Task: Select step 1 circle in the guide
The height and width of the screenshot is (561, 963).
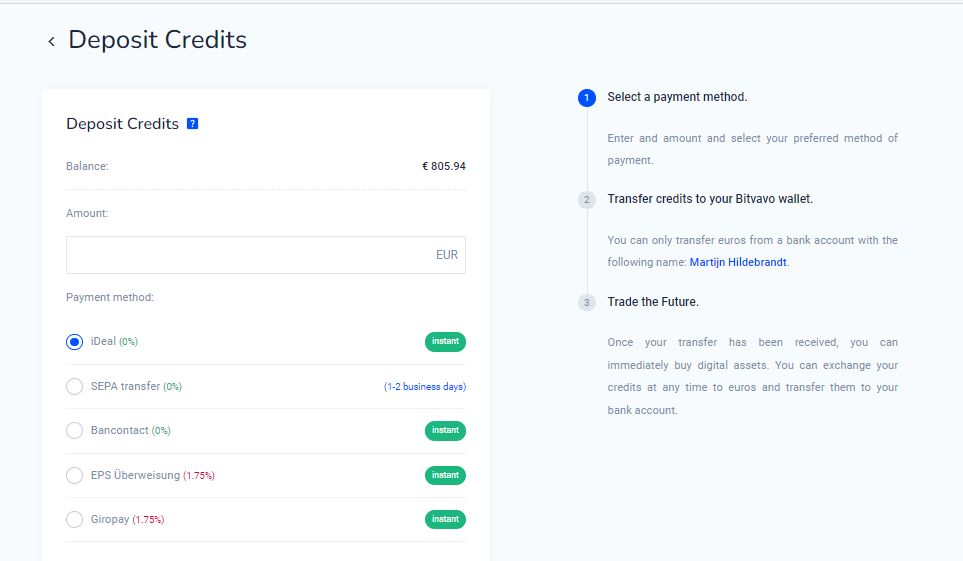Action: tap(587, 98)
